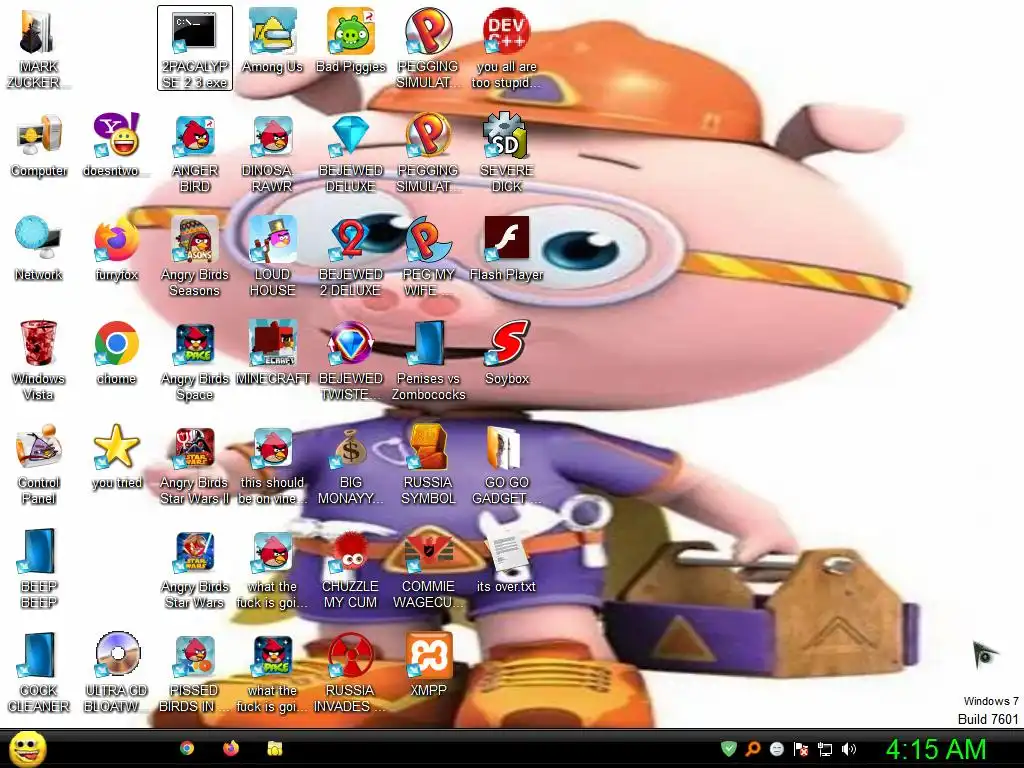Launch the Bad Piggies shortcut
1024x768 pixels.
tap(351, 40)
